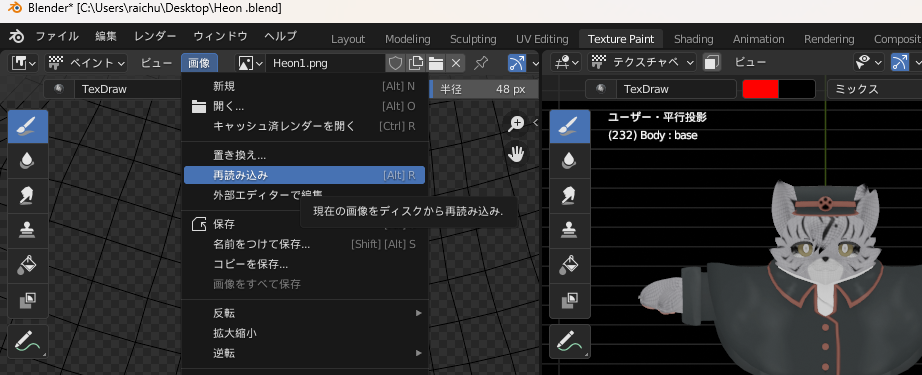Choose 拡大縮小 from the image menu
This screenshot has height=375, width=922.
(304, 333)
